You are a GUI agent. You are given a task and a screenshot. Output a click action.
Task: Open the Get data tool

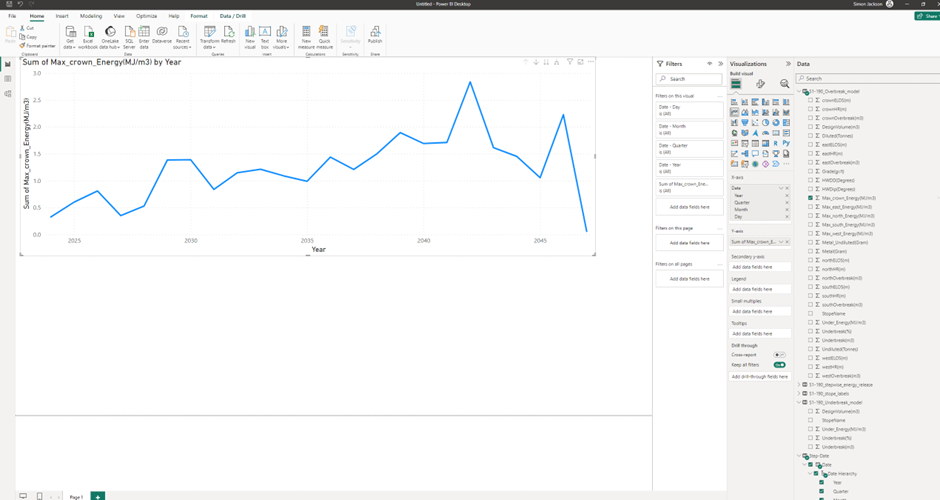click(70, 37)
